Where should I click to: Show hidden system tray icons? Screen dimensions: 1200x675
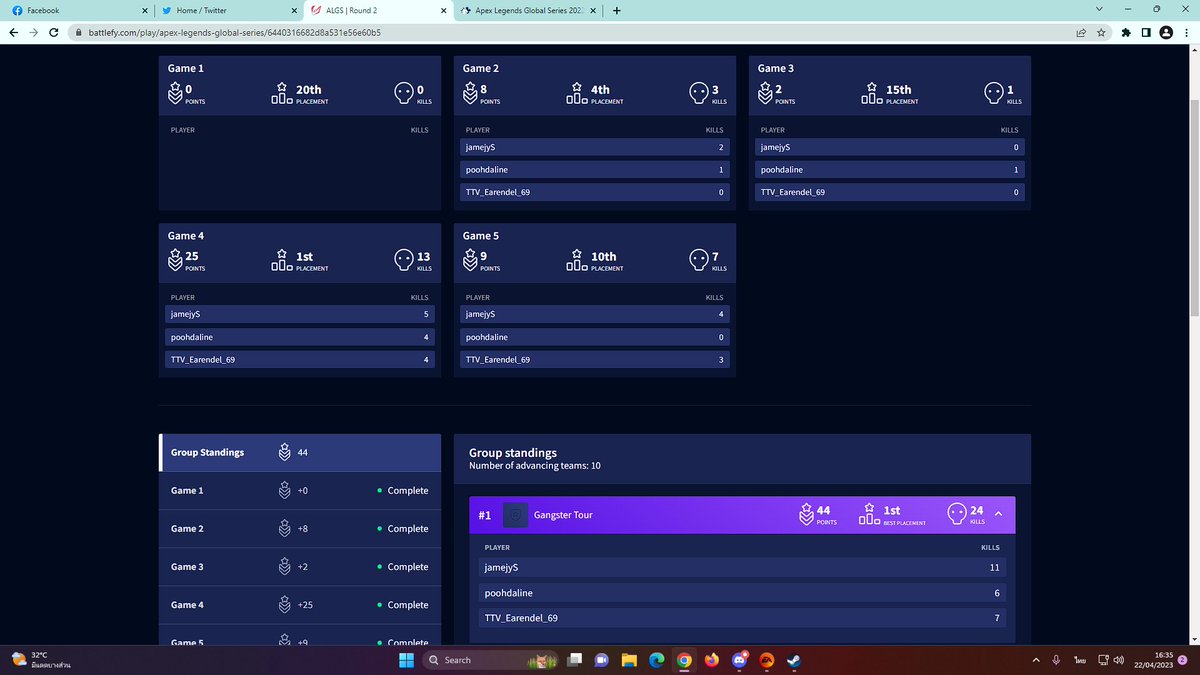(1035, 660)
